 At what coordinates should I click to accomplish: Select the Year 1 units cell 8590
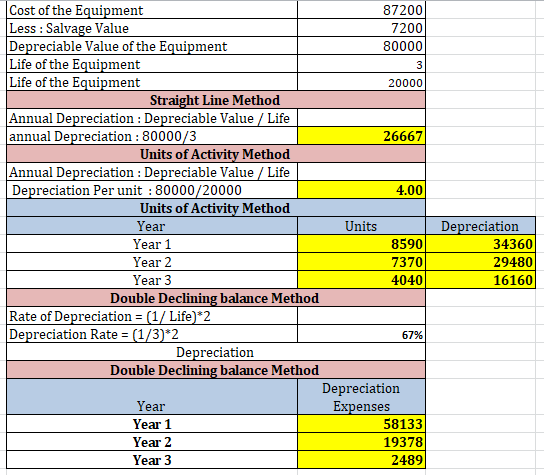(x=361, y=244)
